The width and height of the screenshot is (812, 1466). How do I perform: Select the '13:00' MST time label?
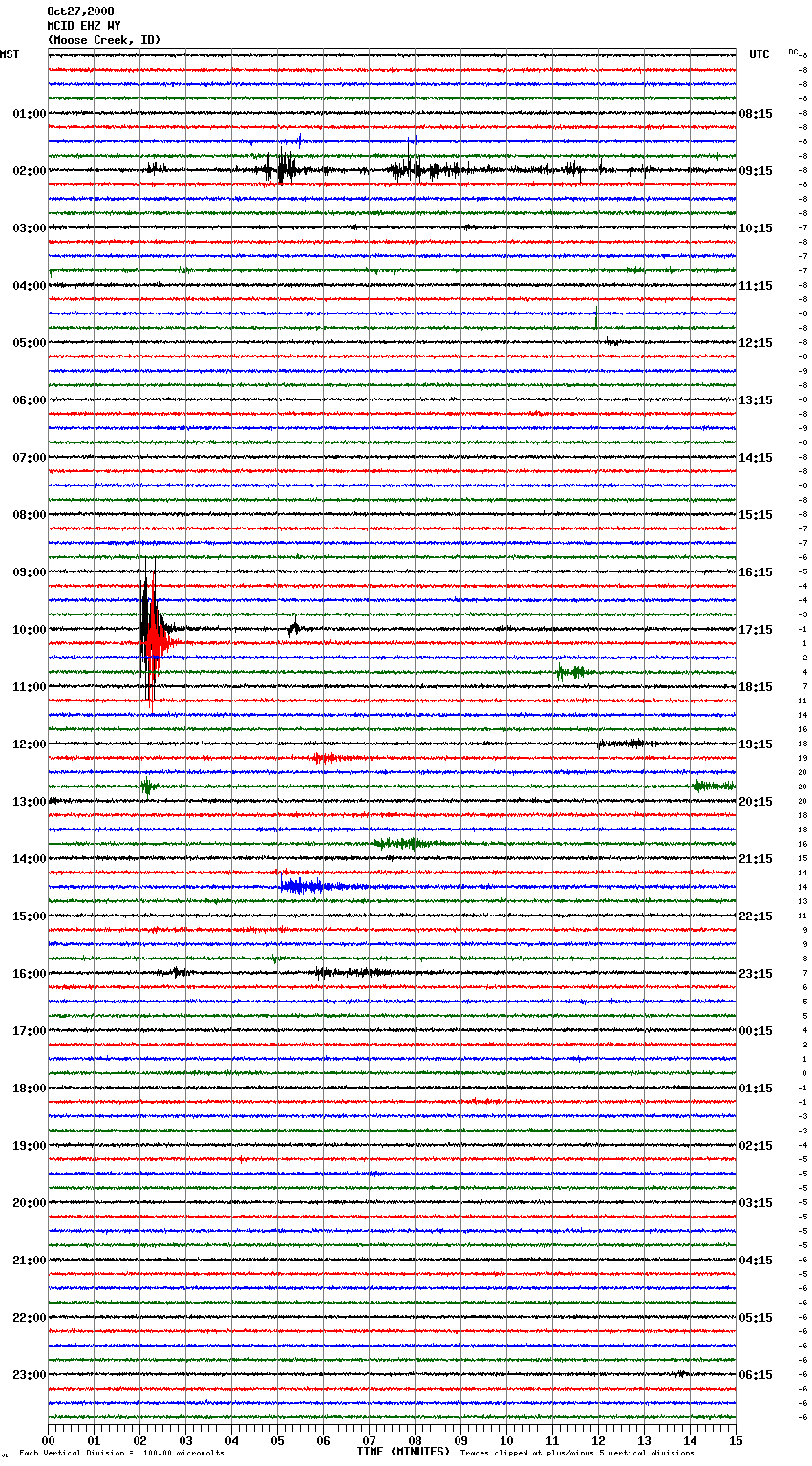(x=30, y=802)
